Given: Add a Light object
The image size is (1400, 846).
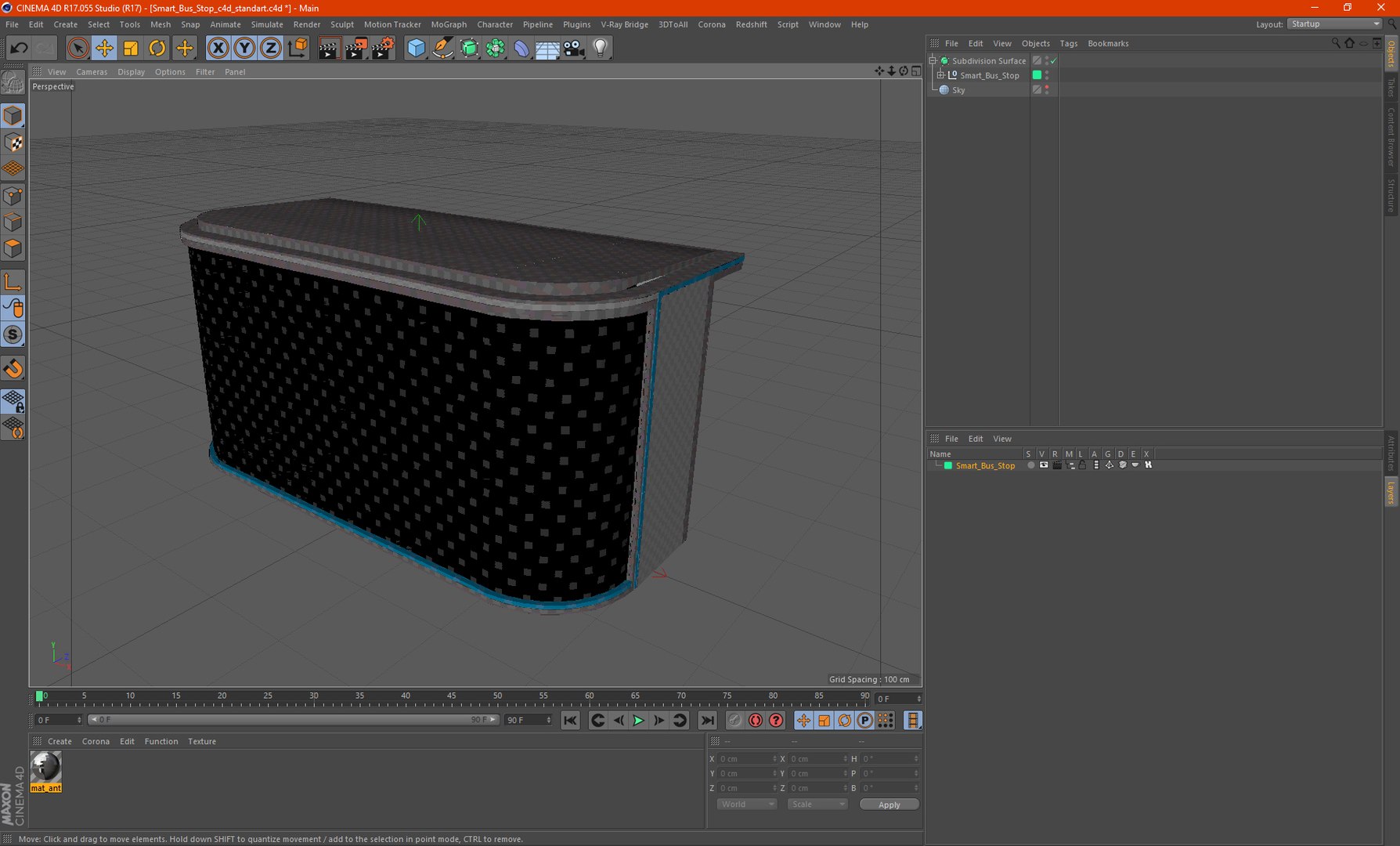Looking at the screenshot, I should [x=601, y=49].
